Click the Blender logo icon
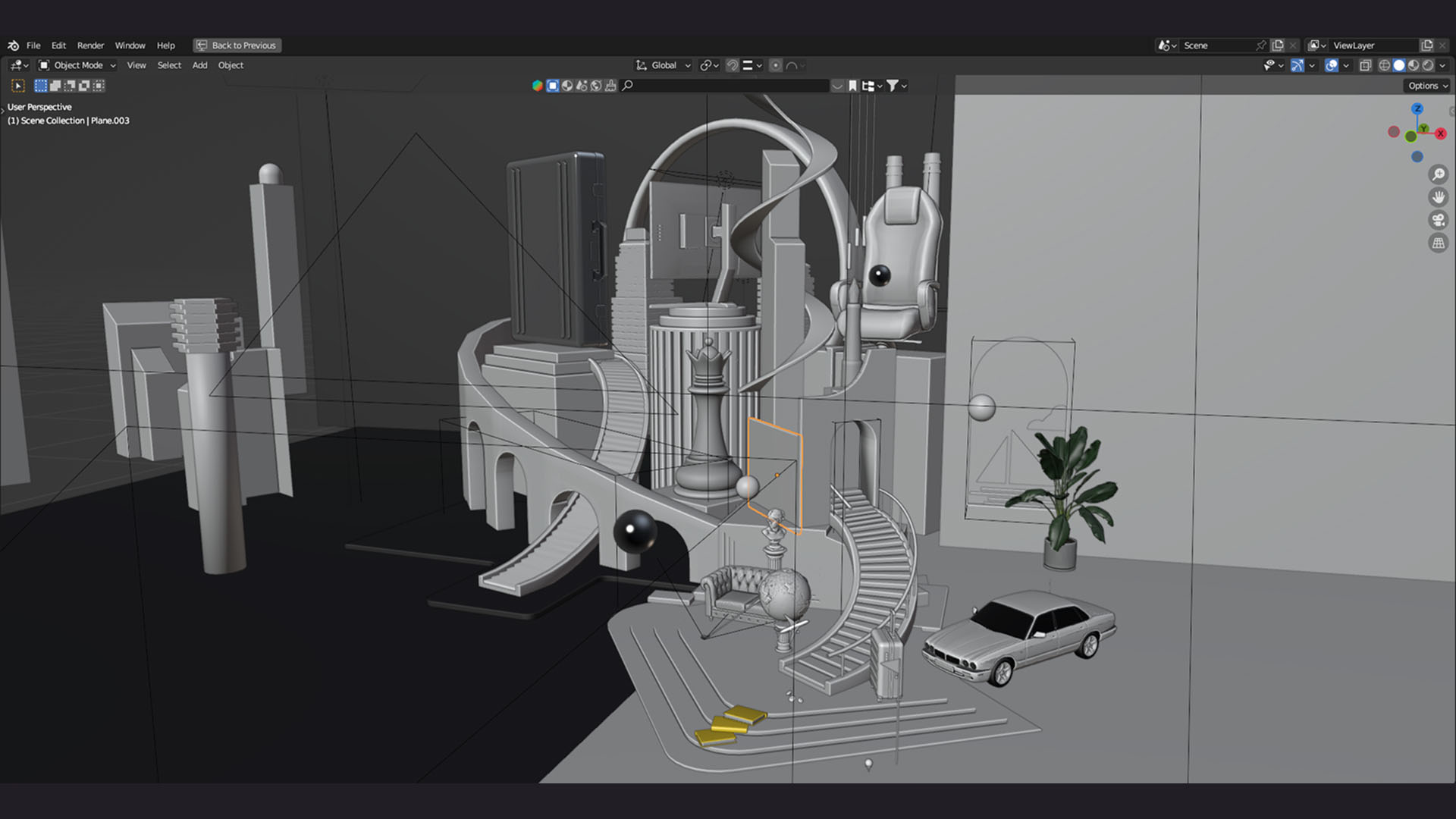 [13, 45]
